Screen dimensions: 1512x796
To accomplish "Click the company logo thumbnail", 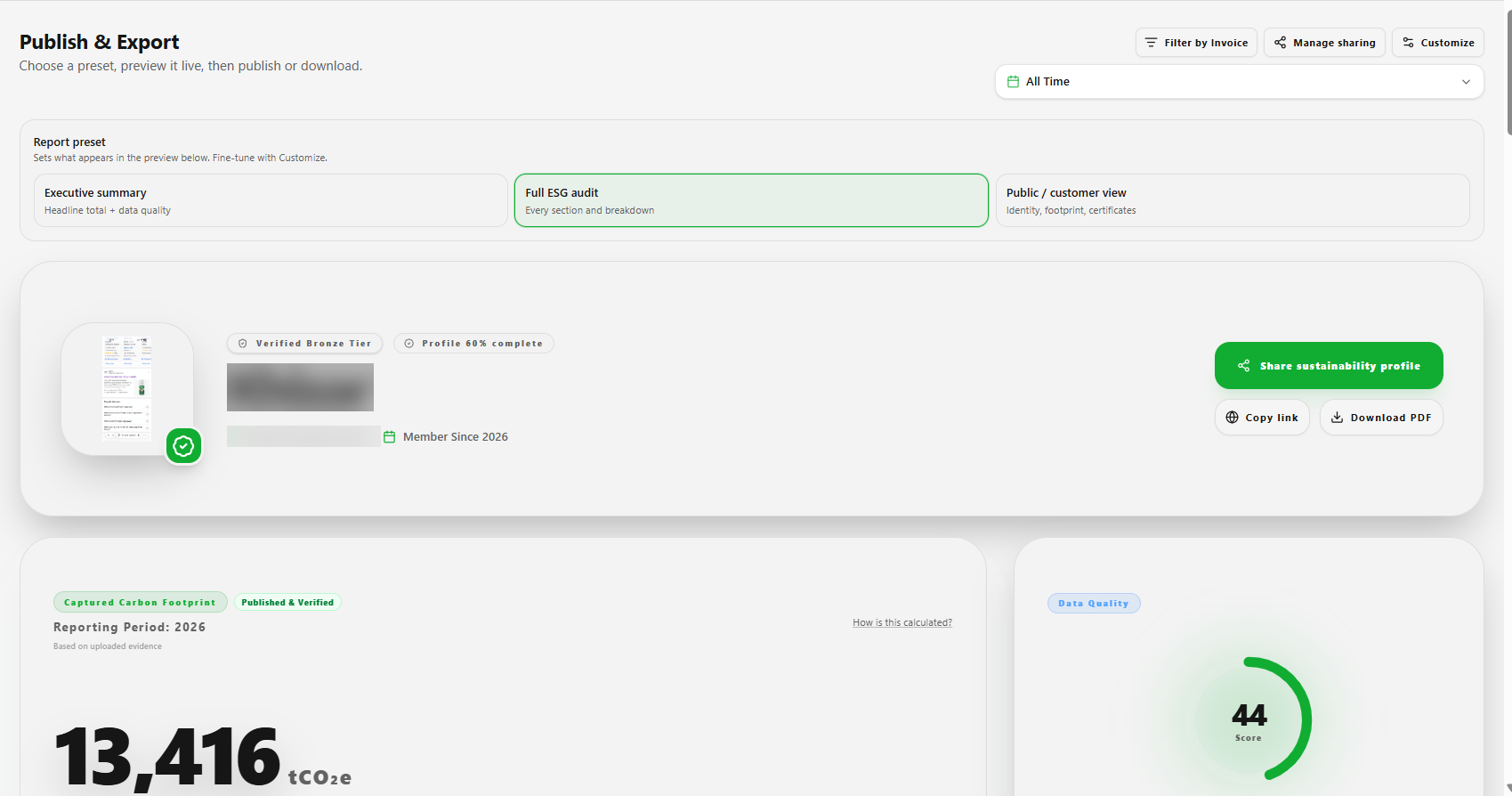I will (x=127, y=389).
